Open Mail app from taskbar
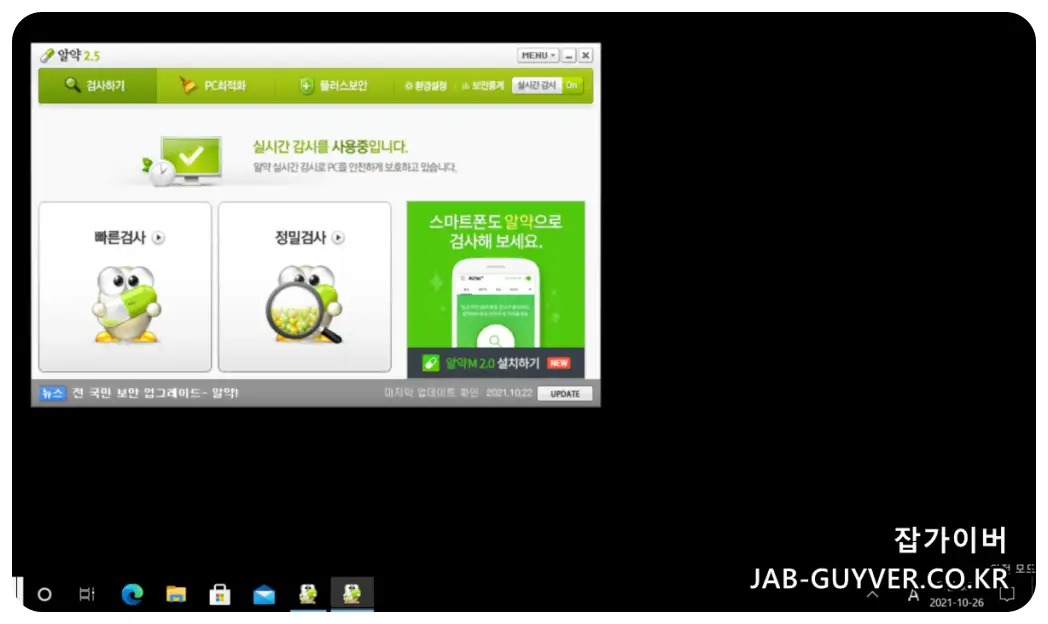This screenshot has height=624, width=1048. [264, 595]
